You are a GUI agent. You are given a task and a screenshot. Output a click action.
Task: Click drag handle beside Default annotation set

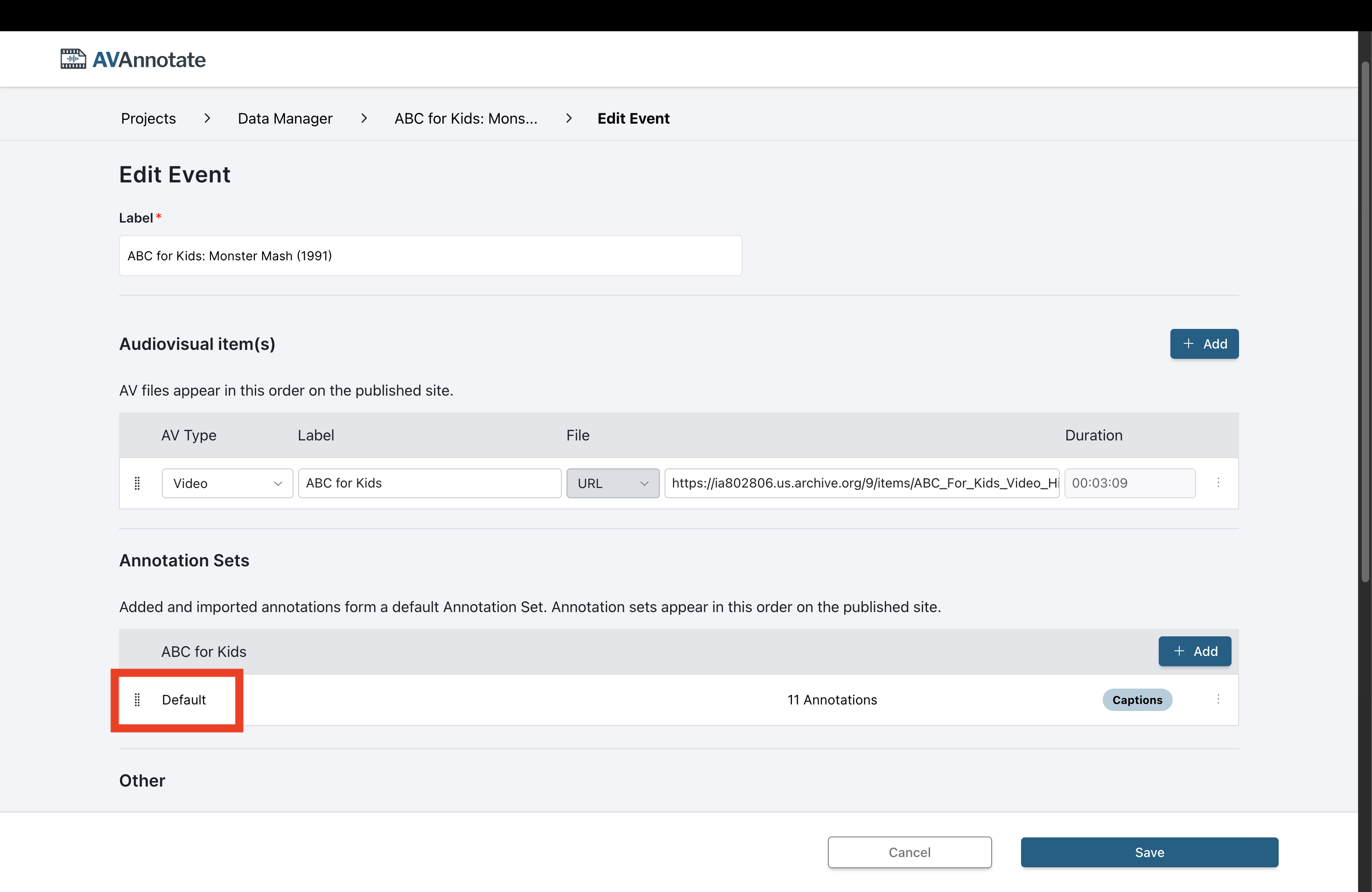click(137, 699)
